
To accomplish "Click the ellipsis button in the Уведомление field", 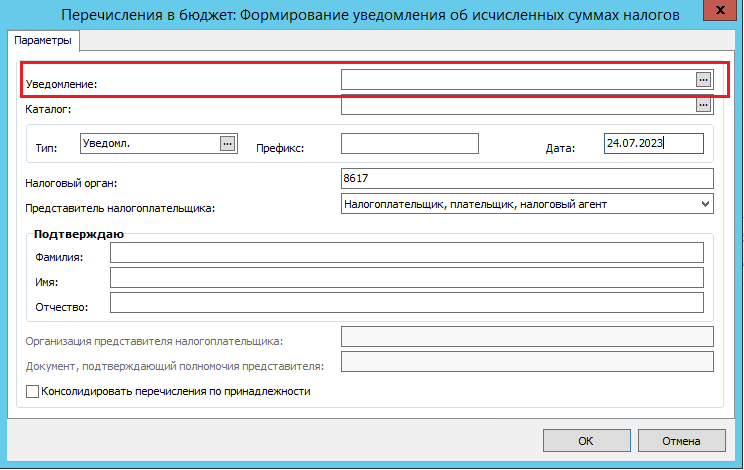I will 703,79.
